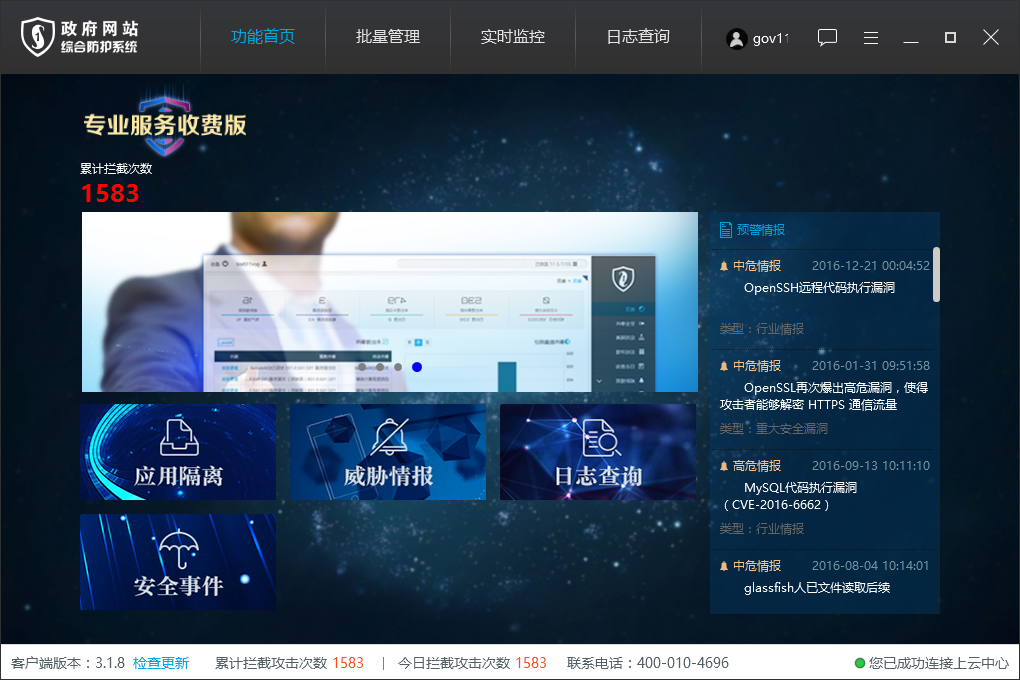Select the second carousel dot indicator
This screenshot has width=1020, height=680.
click(380, 367)
